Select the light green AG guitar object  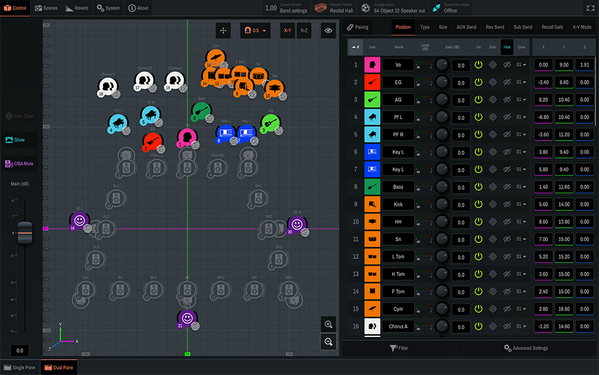pos(270,123)
